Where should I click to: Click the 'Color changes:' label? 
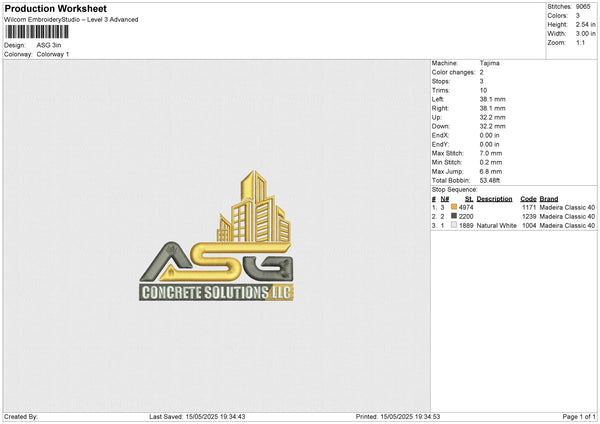click(x=453, y=72)
